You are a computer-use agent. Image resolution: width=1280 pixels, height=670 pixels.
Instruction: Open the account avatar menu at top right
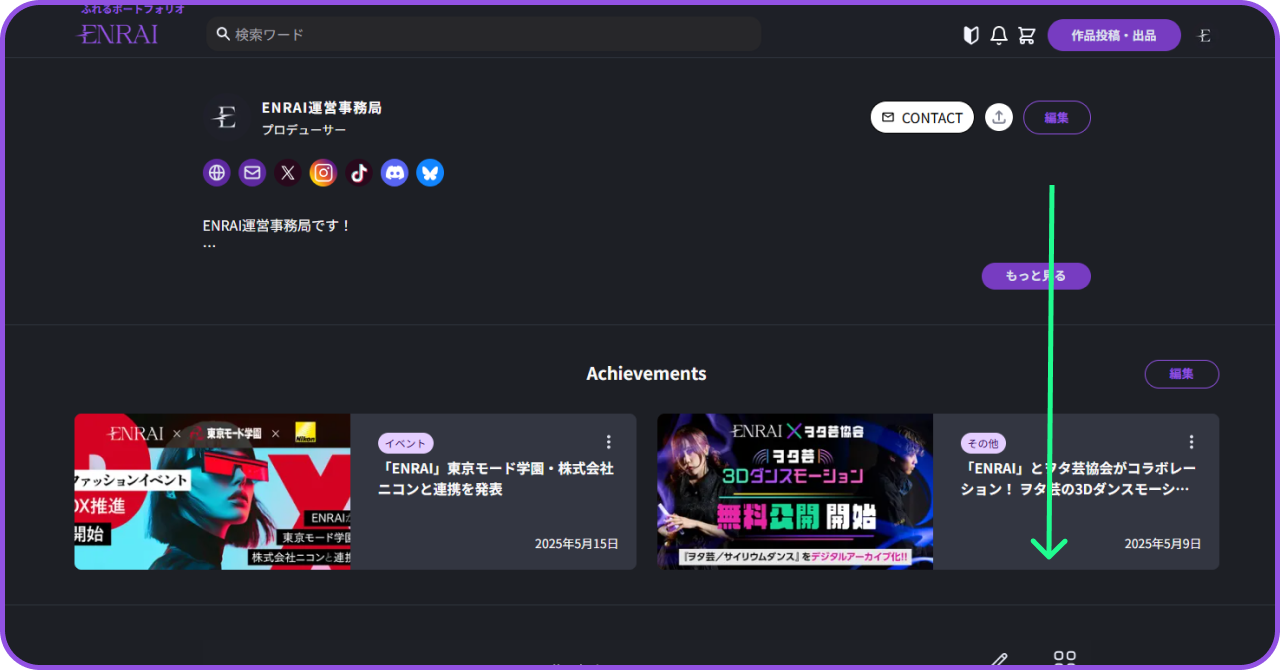(1204, 36)
